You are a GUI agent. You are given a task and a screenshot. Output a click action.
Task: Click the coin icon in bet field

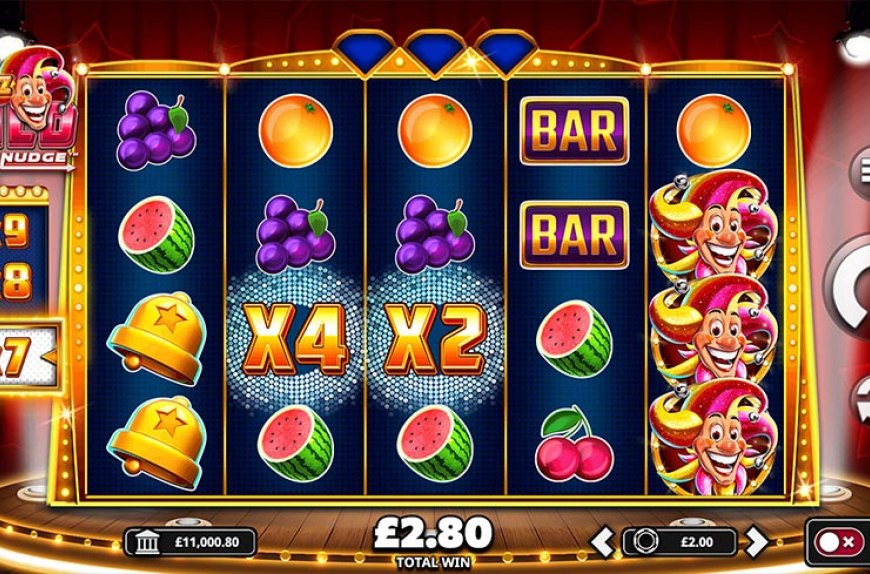tap(644, 542)
